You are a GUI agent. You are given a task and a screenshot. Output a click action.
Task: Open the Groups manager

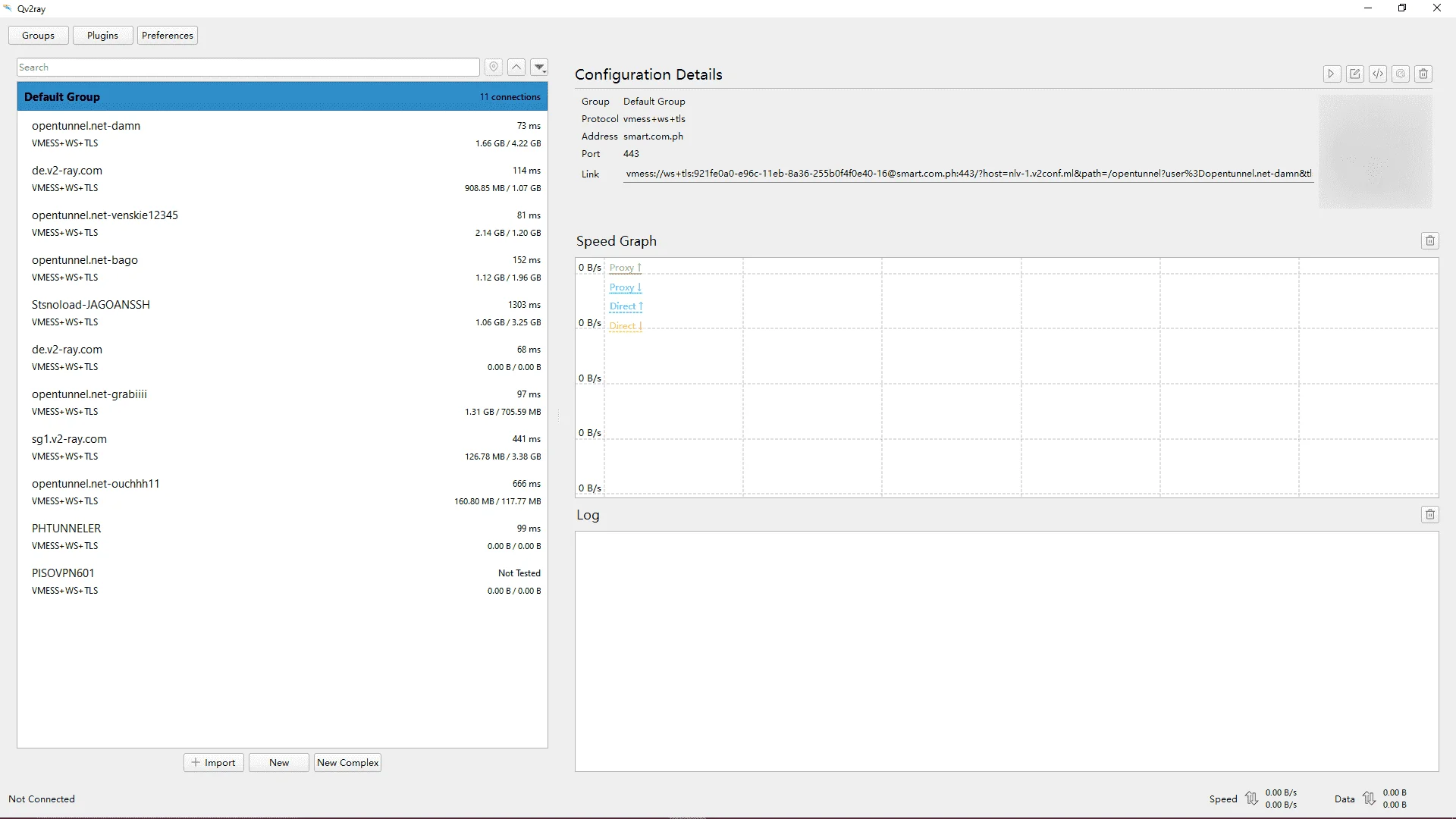(38, 36)
